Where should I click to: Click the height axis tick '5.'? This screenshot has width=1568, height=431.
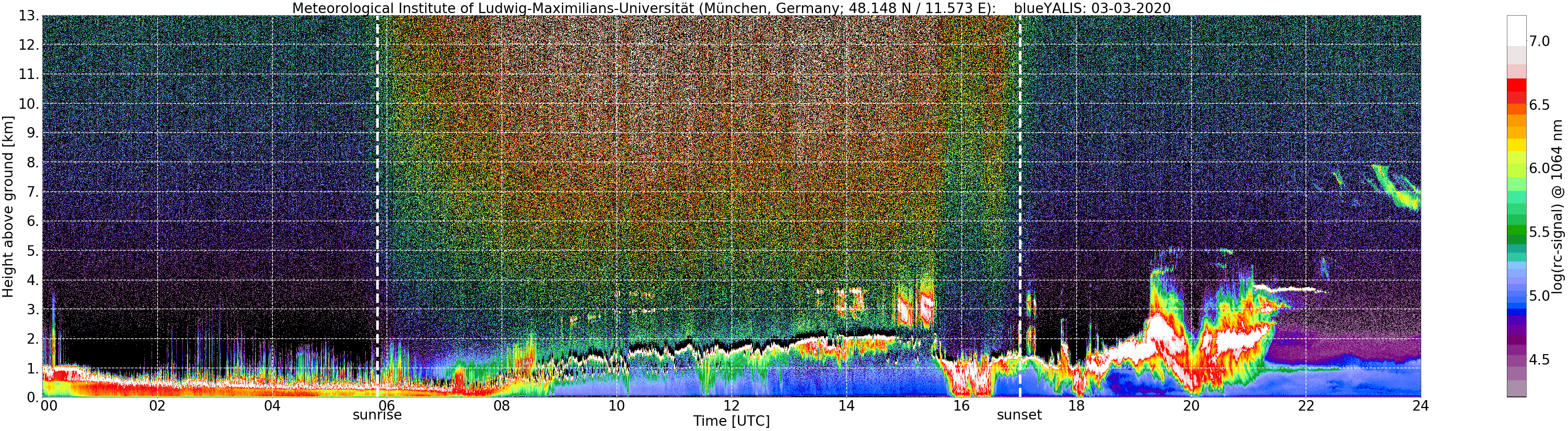click(x=32, y=251)
